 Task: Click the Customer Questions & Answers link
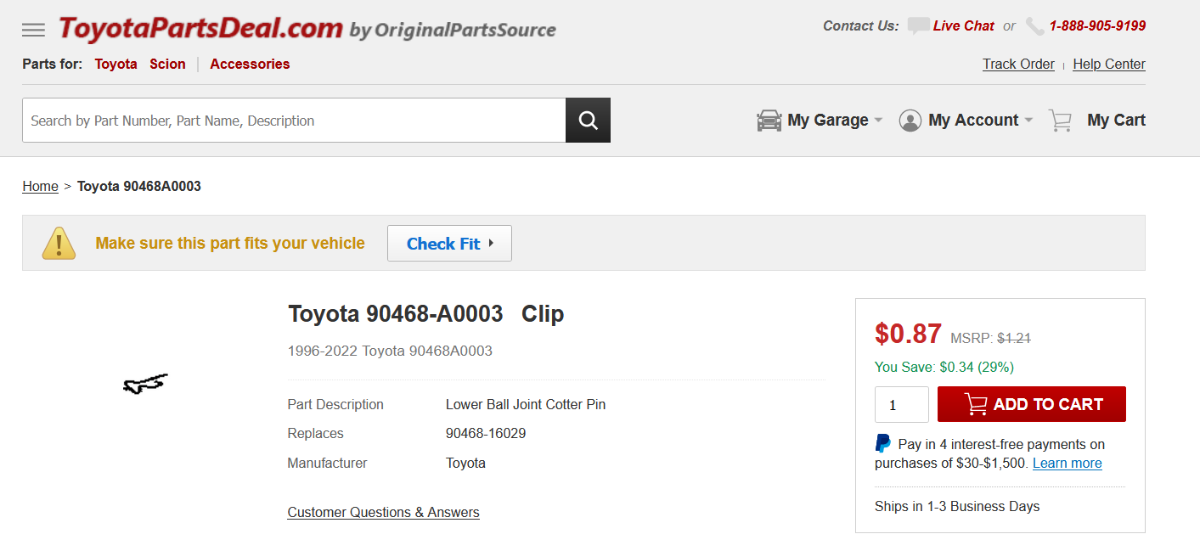(x=383, y=512)
